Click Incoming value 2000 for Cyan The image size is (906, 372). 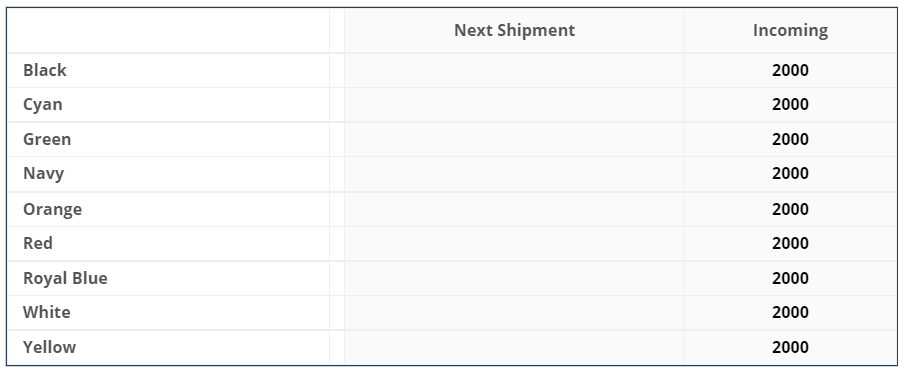(x=790, y=105)
